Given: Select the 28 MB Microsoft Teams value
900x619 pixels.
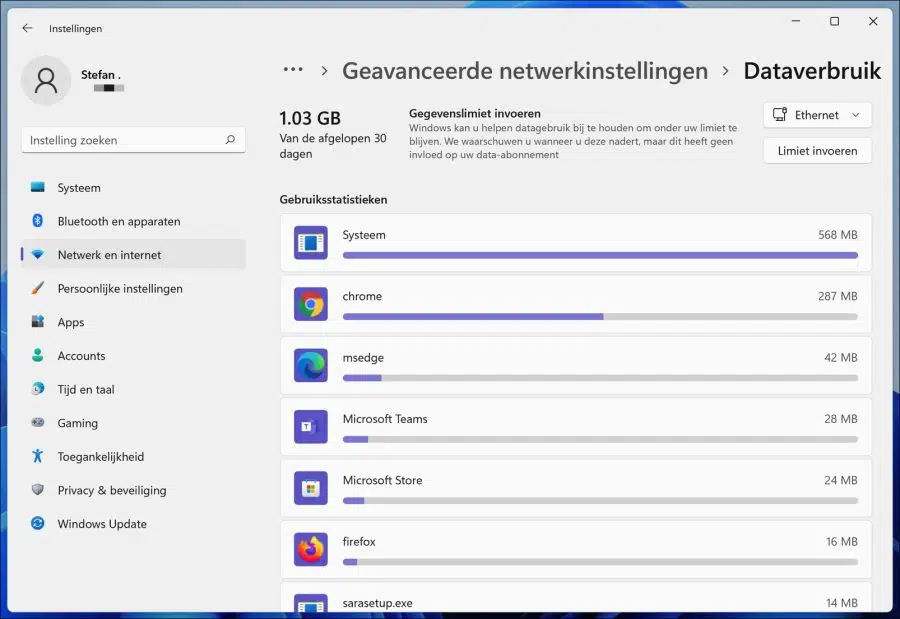Looking at the screenshot, I should tap(841, 419).
